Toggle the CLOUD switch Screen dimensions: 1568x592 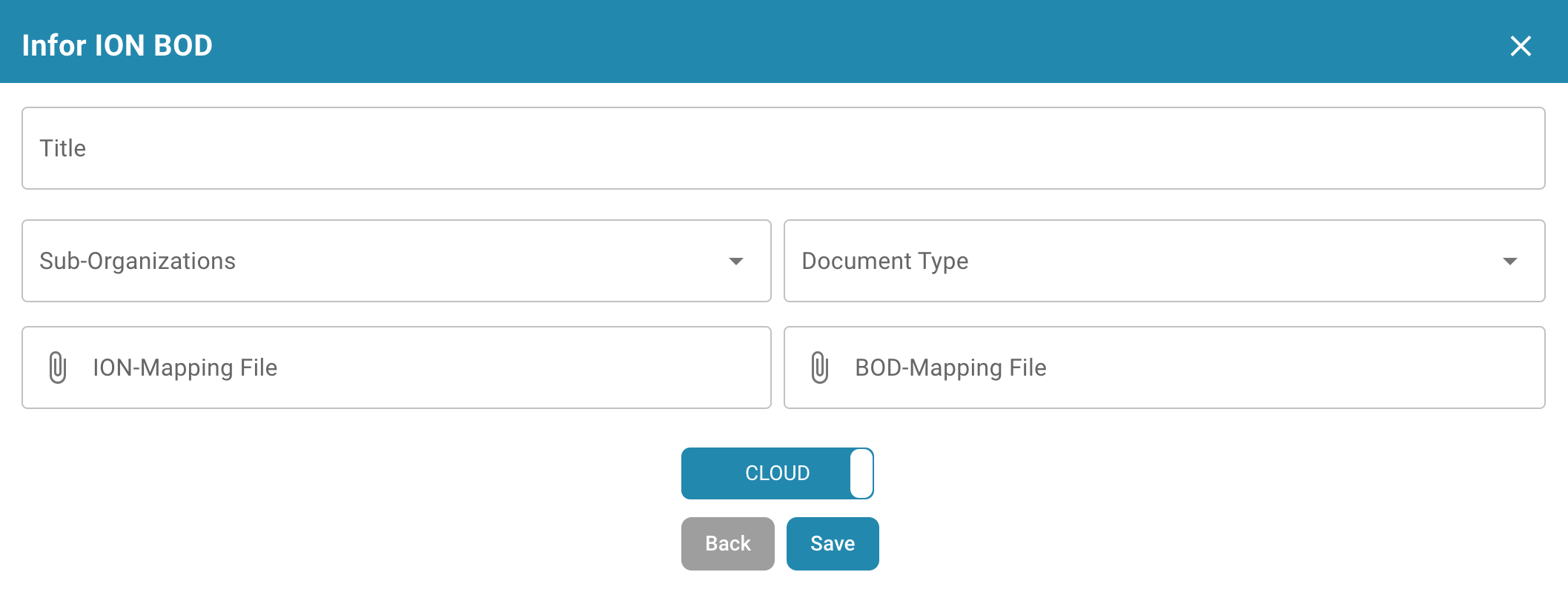(x=777, y=473)
